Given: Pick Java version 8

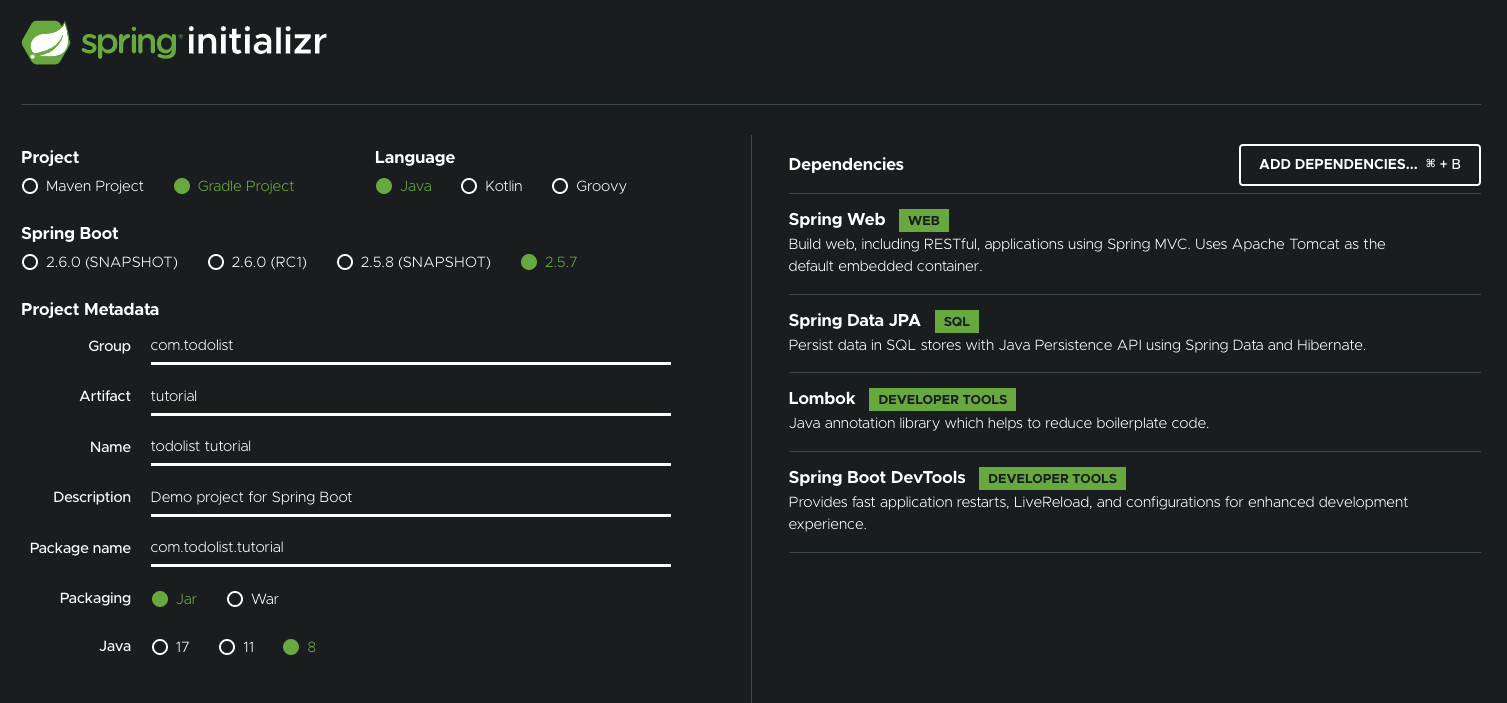Looking at the screenshot, I should coord(291,647).
